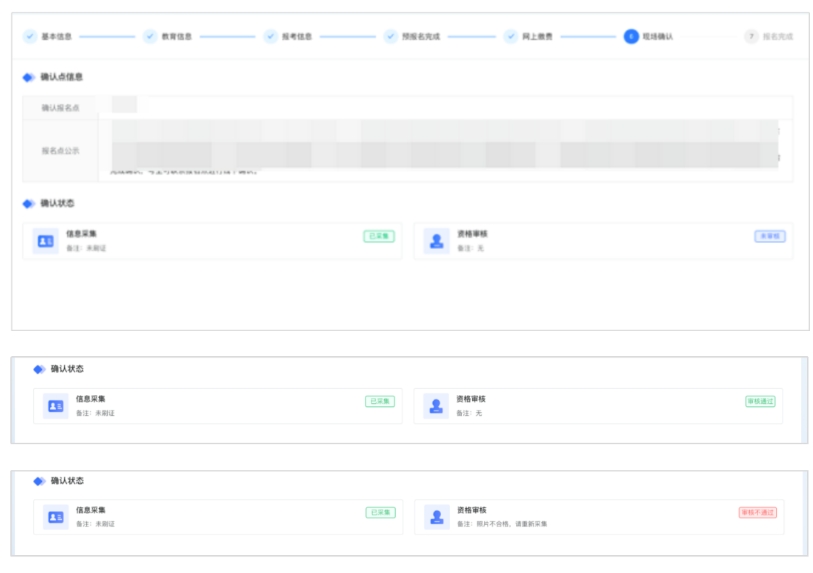
Task: Click the 教育信息 step checkmark icon
Action: pyautogui.click(x=150, y=36)
